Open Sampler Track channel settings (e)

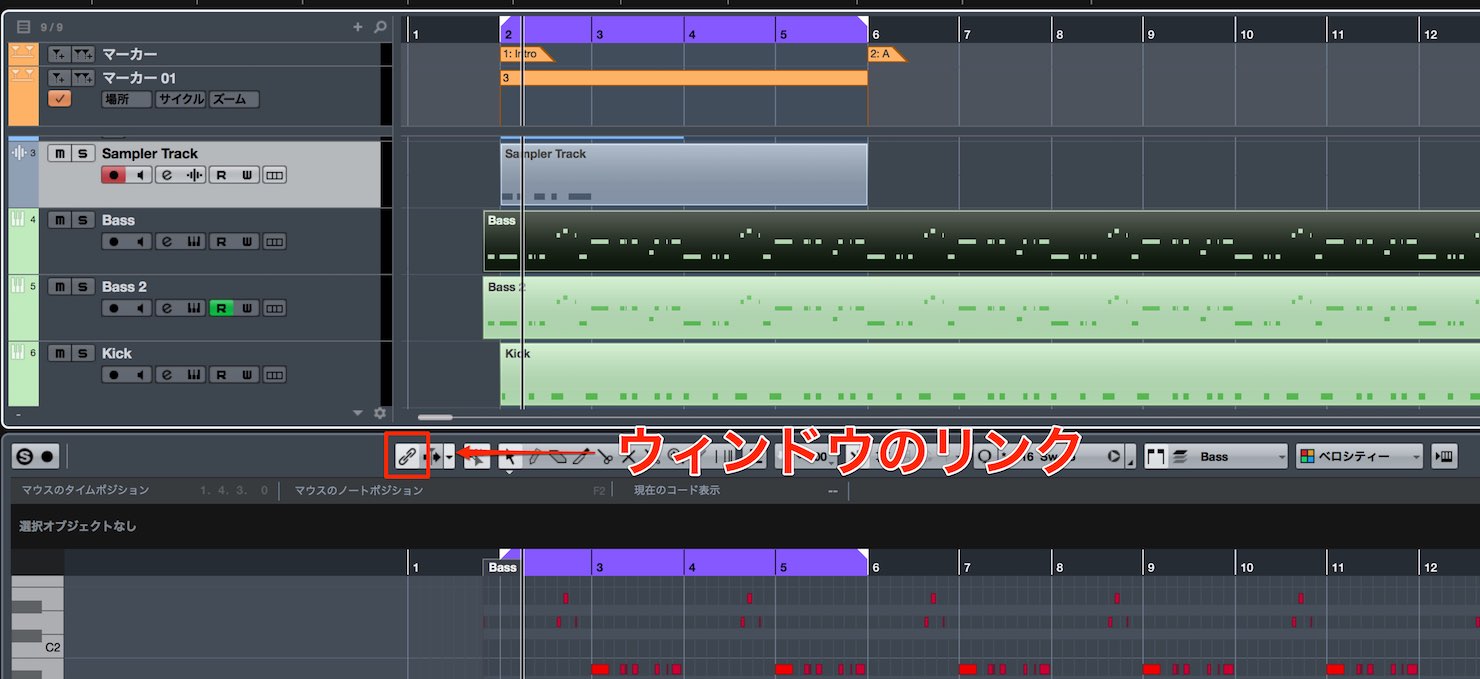tap(167, 175)
